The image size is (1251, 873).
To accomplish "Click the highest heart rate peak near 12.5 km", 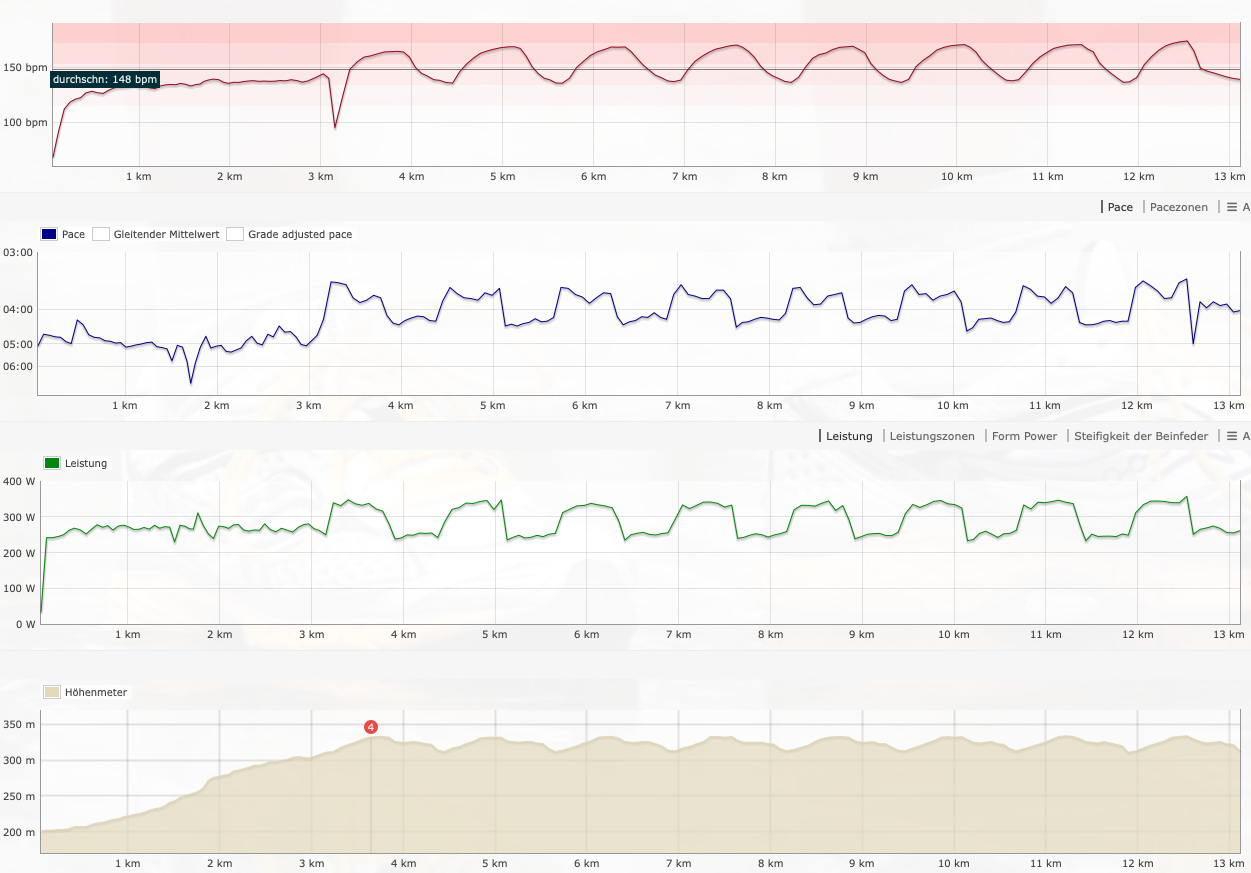I will [x=1186, y=42].
